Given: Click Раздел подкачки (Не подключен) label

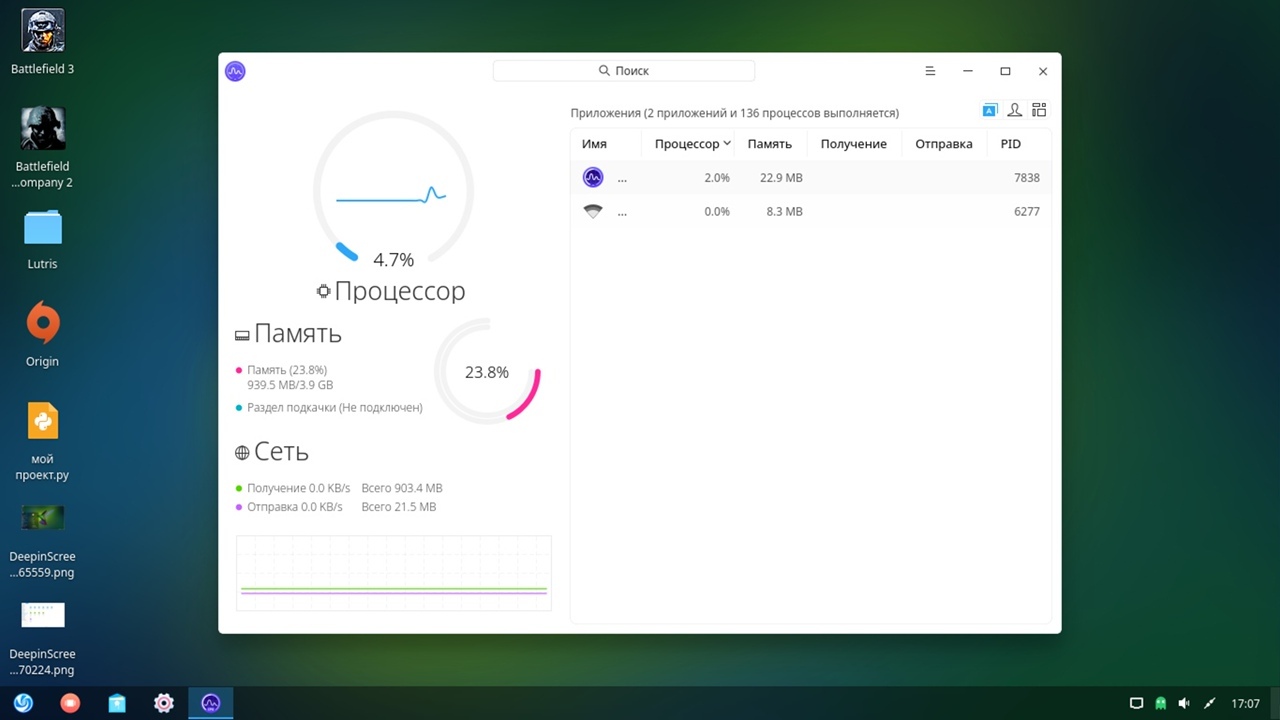Looking at the screenshot, I should click(x=335, y=408).
